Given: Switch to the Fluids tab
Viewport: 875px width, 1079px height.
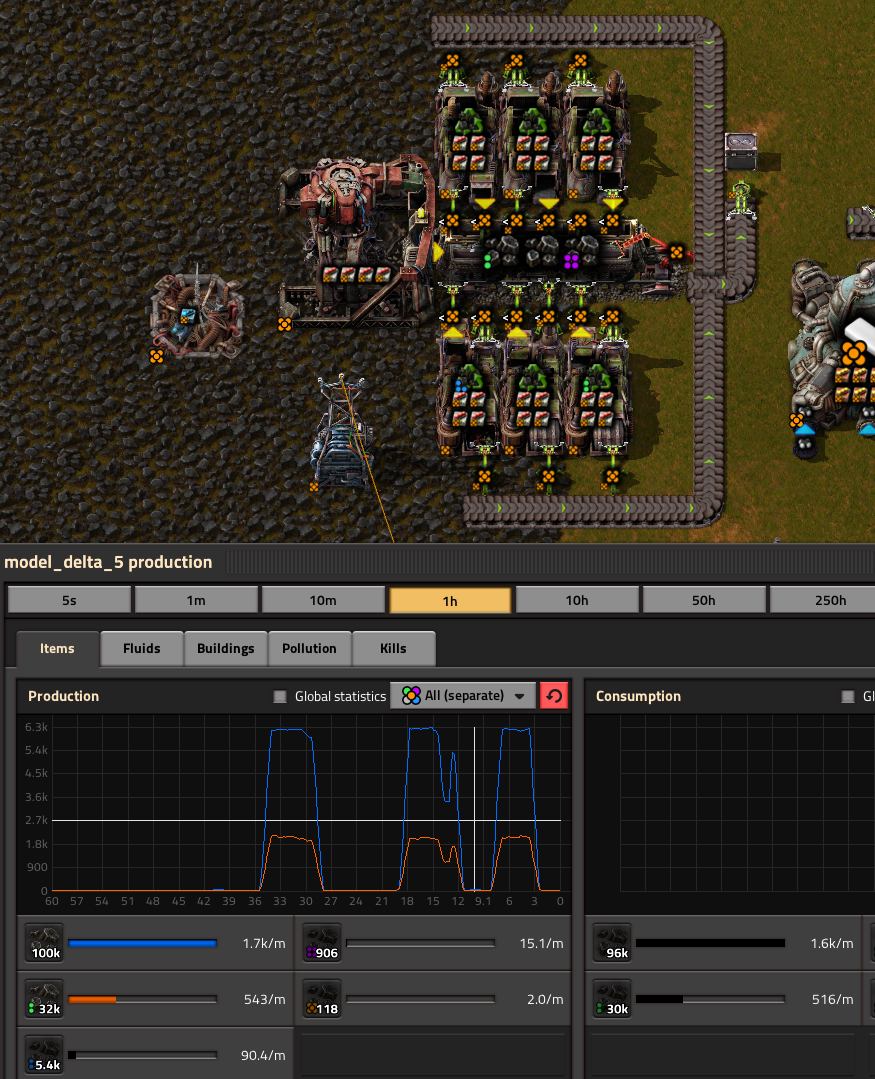Looking at the screenshot, I should [x=142, y=648].
